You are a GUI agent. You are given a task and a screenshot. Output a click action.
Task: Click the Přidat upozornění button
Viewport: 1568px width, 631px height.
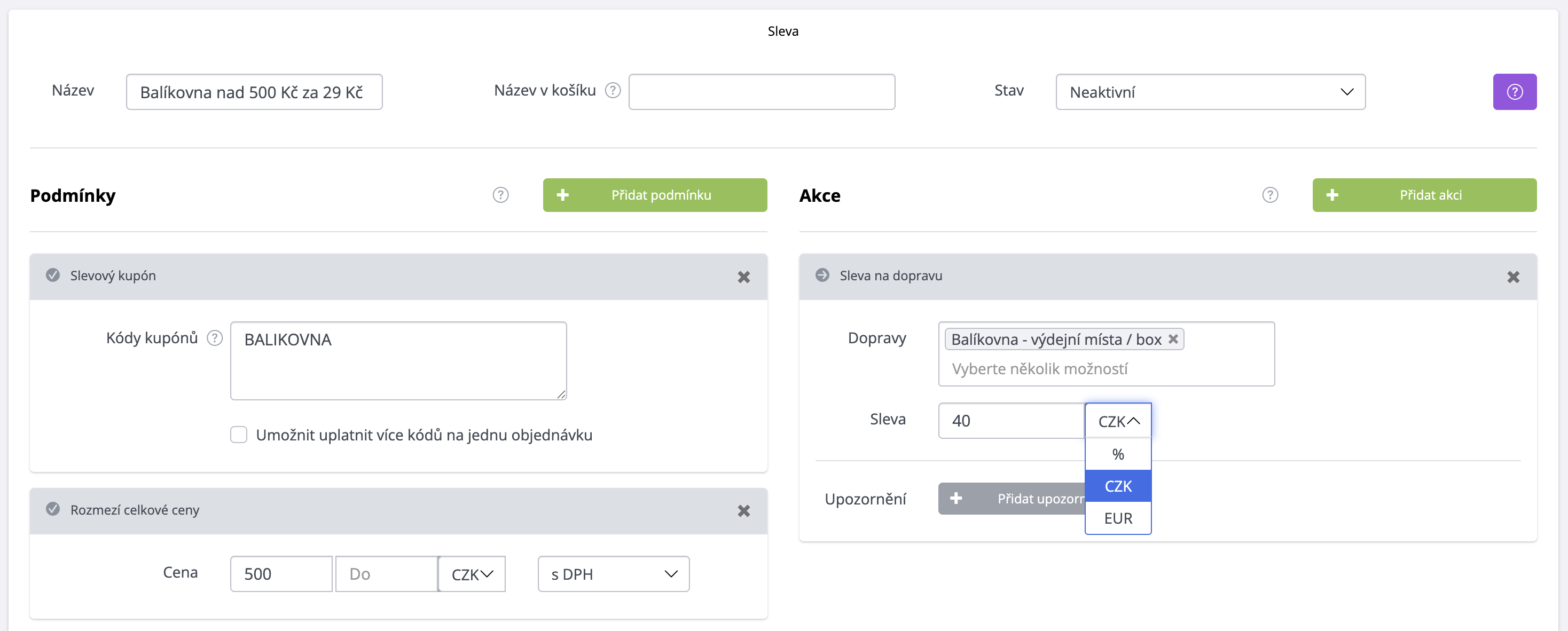(x=1011, y=499)
